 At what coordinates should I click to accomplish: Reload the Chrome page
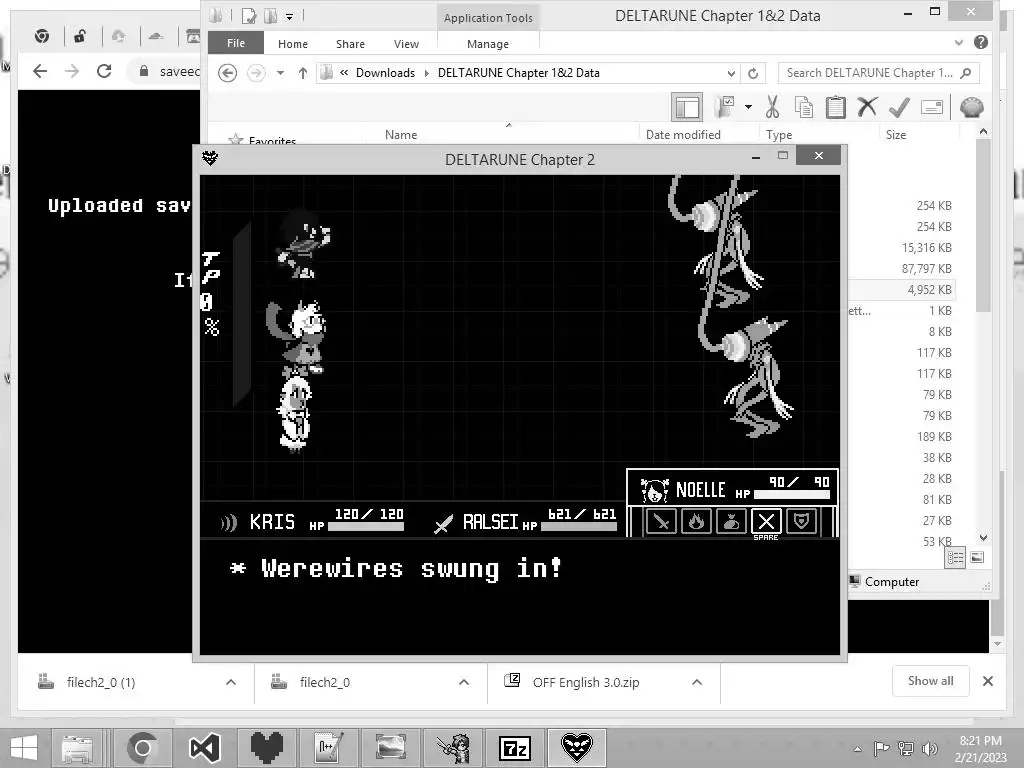pyautogui.click(x=104, y=71)
